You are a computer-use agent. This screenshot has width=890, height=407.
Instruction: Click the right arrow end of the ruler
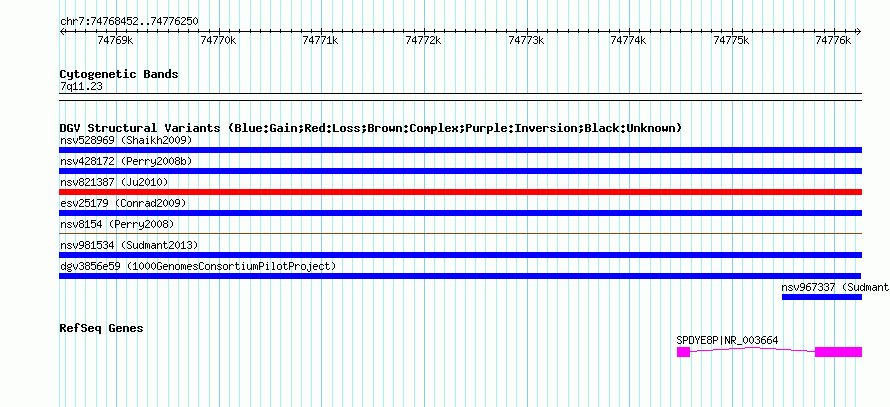click(859, 31)
